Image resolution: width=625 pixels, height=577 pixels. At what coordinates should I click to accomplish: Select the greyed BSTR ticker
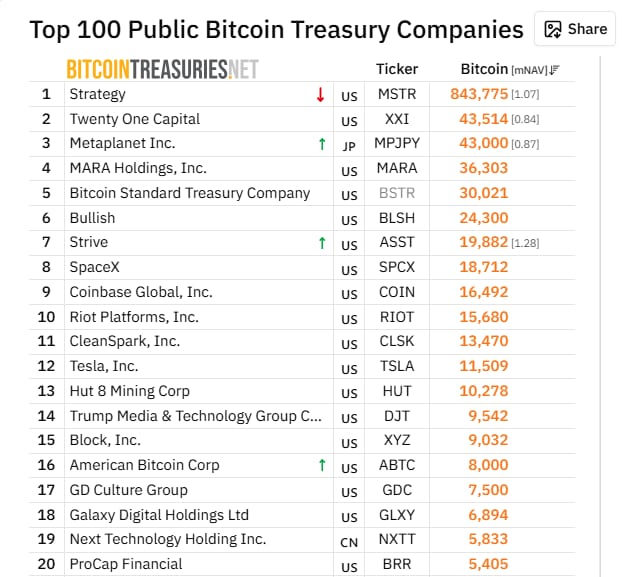397,193
